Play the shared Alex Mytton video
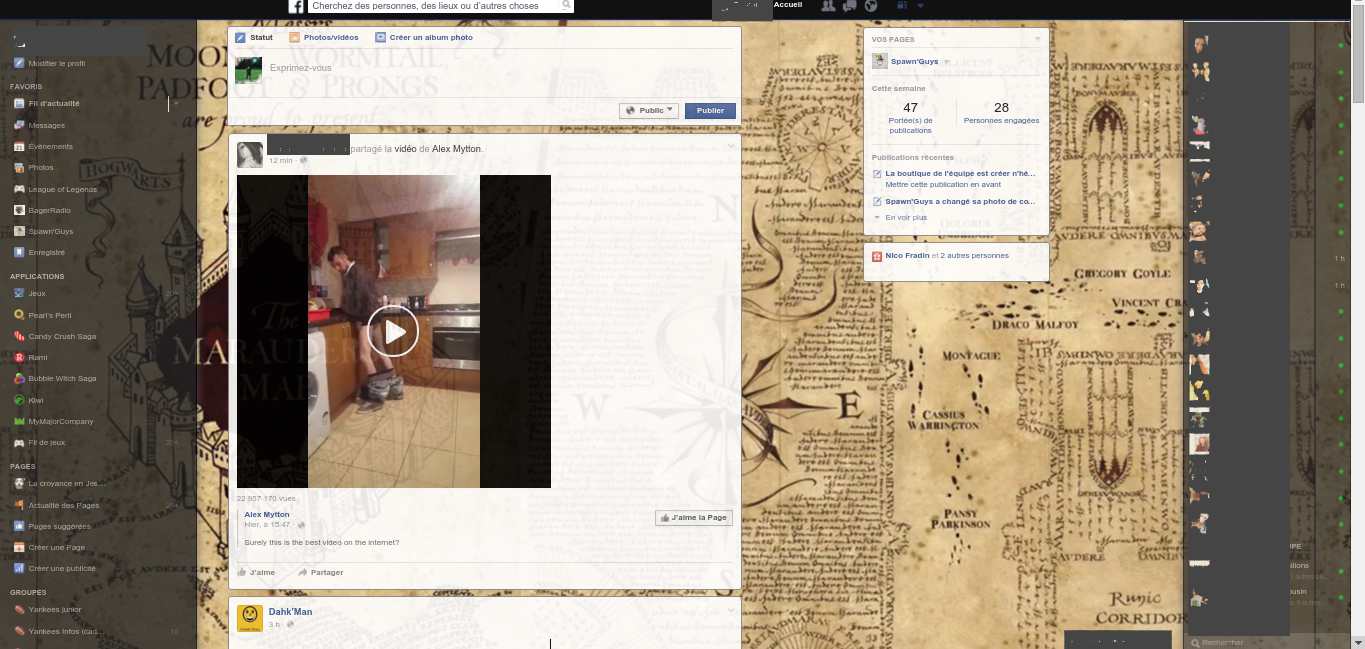Screen dimensions: 1365x649 click(x=393, y=331)
